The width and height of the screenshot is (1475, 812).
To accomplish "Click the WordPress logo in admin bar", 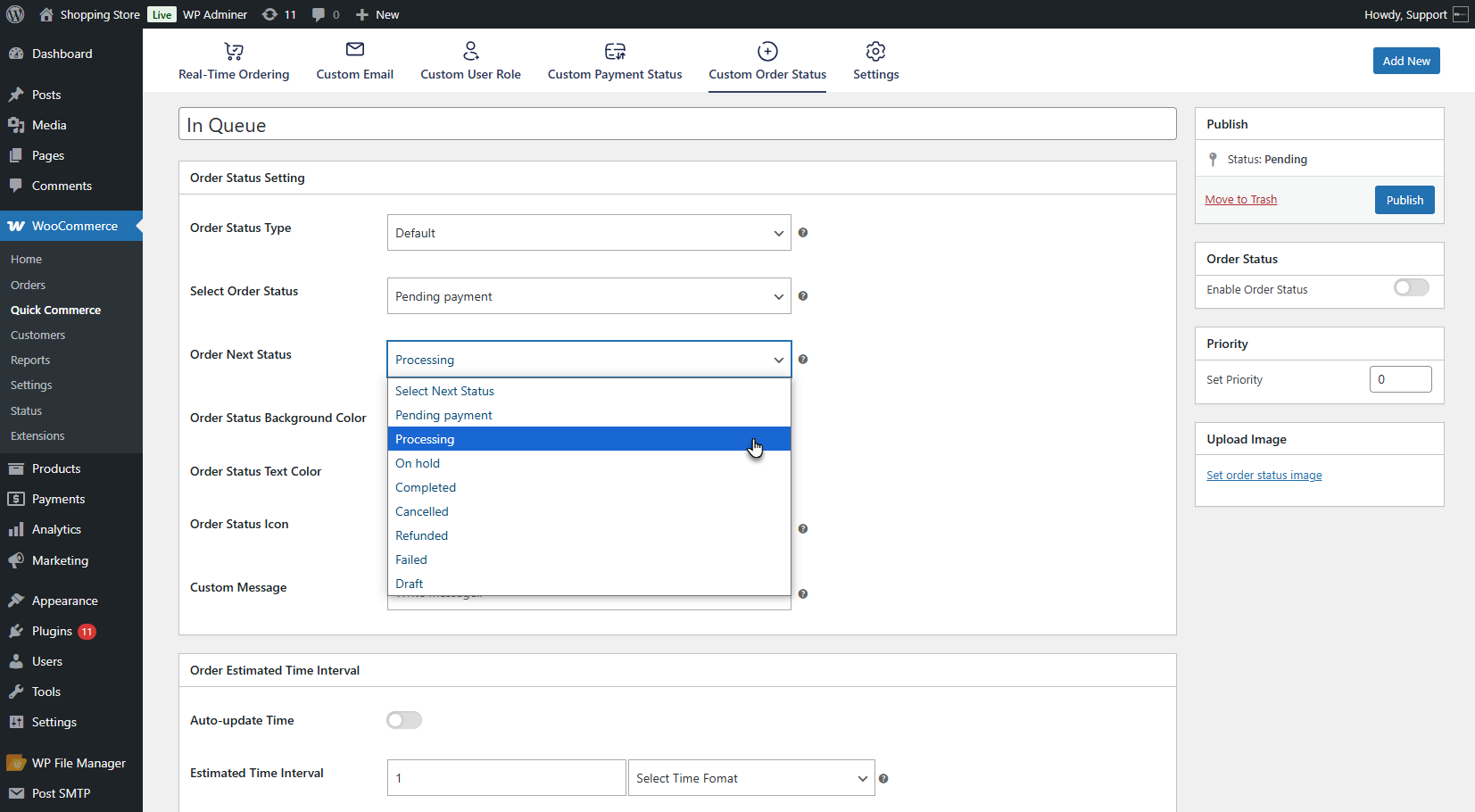I will 15,14.
